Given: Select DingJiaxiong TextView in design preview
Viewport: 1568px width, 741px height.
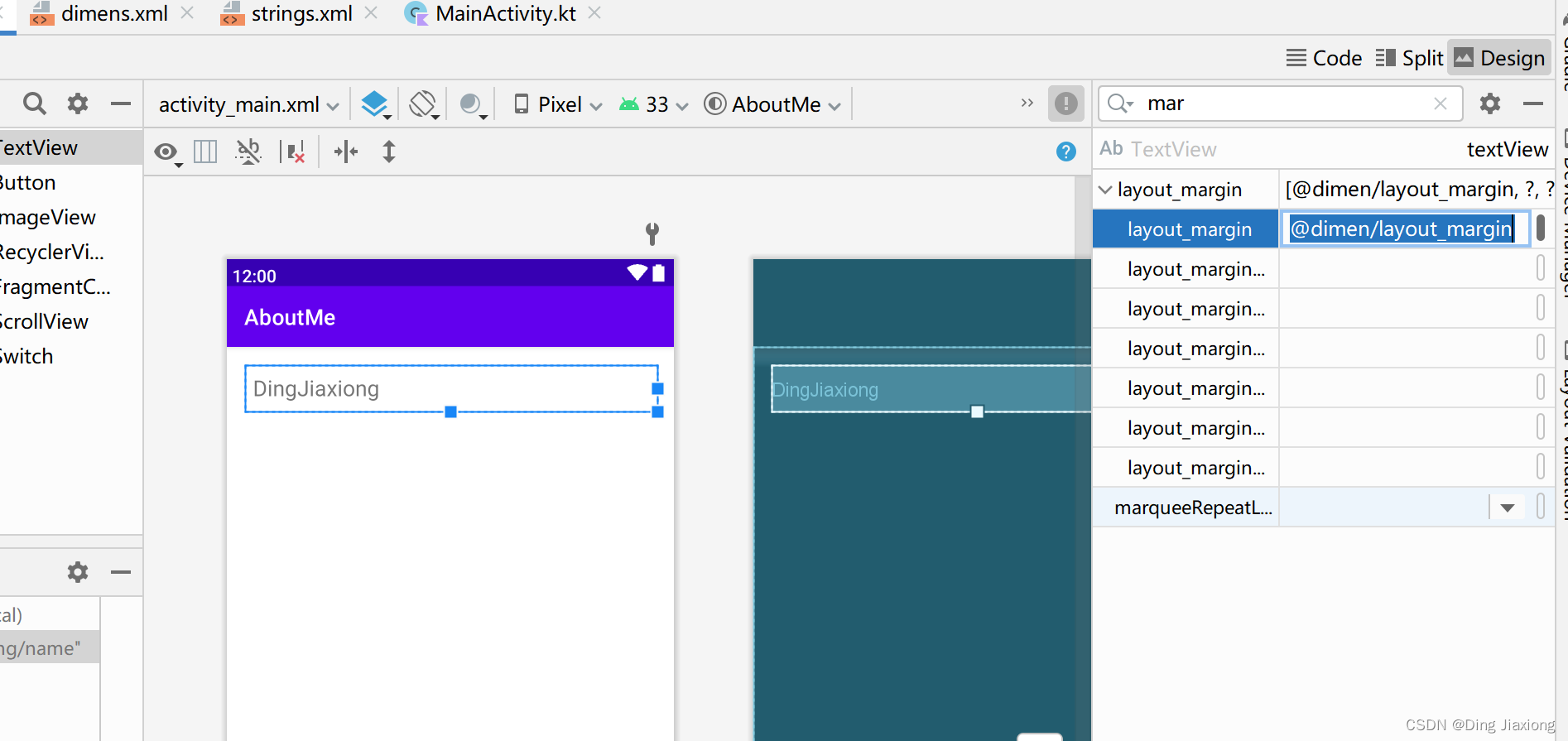Looking at the screenshot, I should coord(451,388).
